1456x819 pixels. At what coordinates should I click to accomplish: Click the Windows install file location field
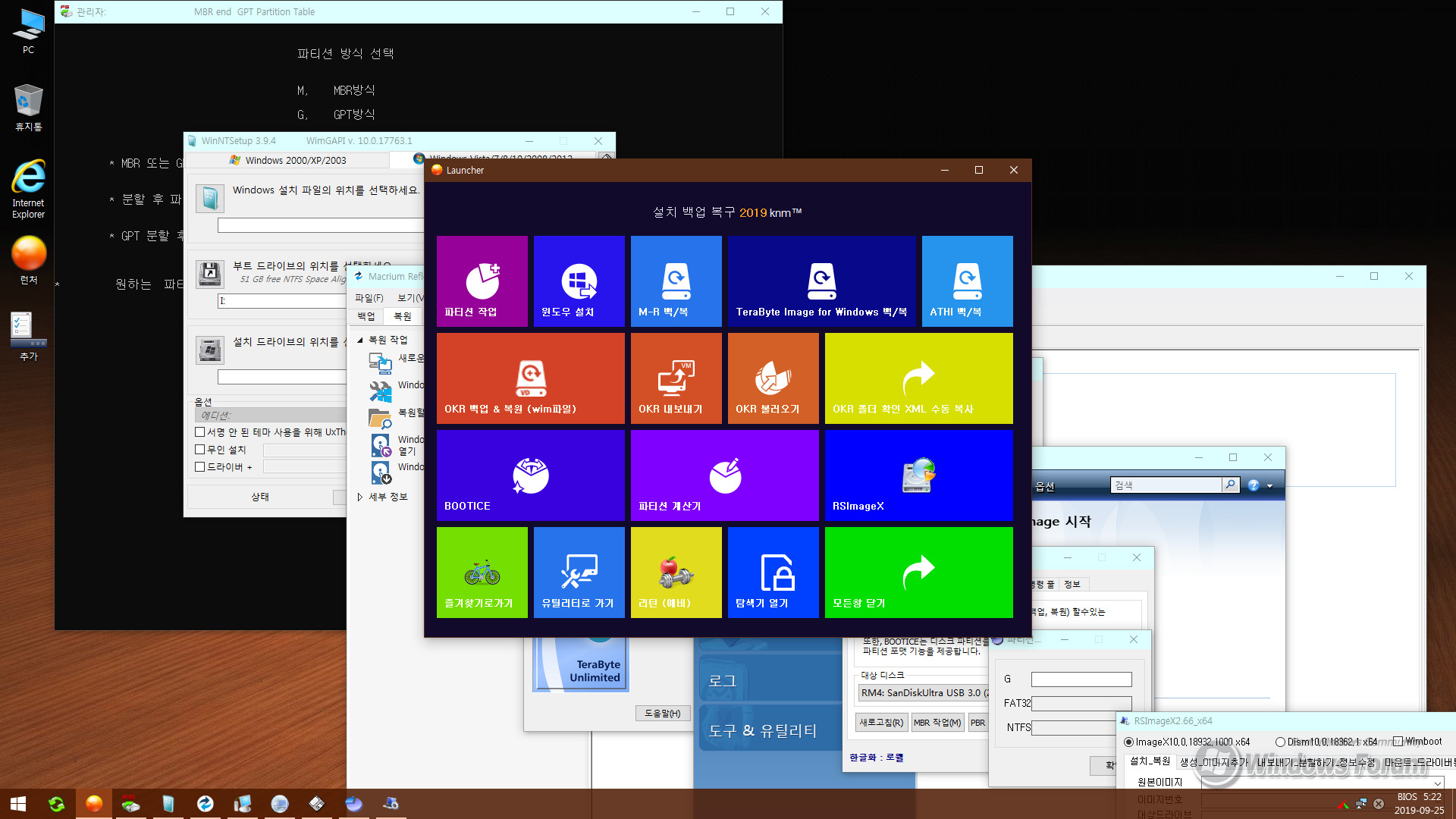click(321, 225)
